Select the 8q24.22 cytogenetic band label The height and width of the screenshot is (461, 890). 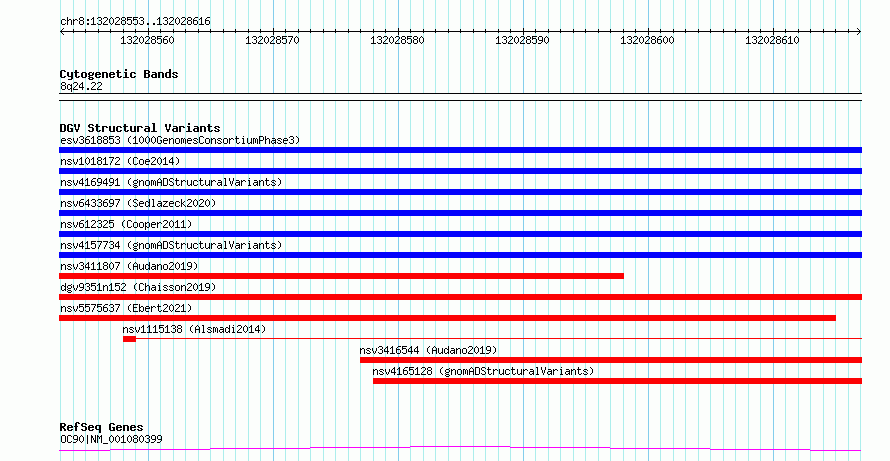click(x=81, y=86)
